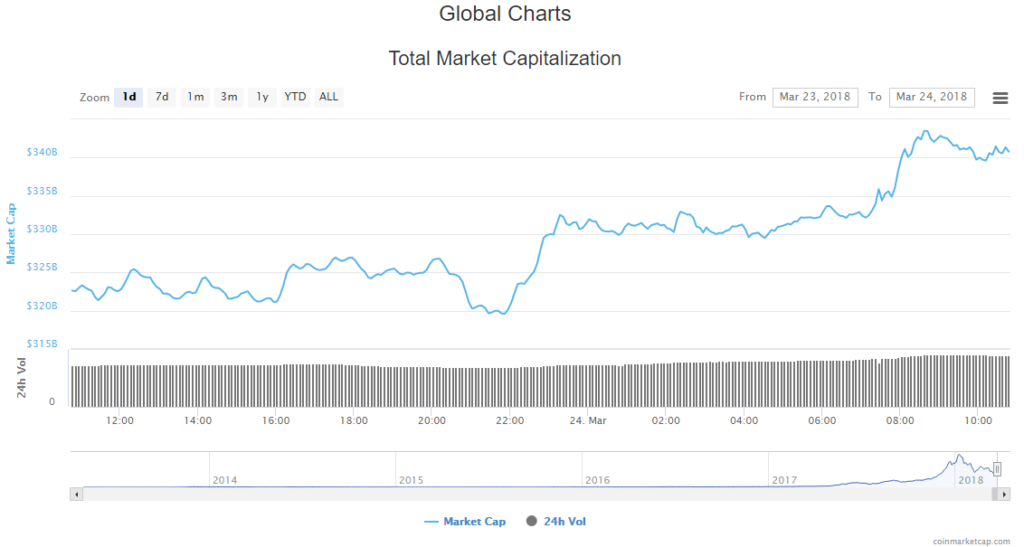This screenshot has width=1024, height=547.
Task: Click the navigator left scroll arrow
Action: pos(76,493)
